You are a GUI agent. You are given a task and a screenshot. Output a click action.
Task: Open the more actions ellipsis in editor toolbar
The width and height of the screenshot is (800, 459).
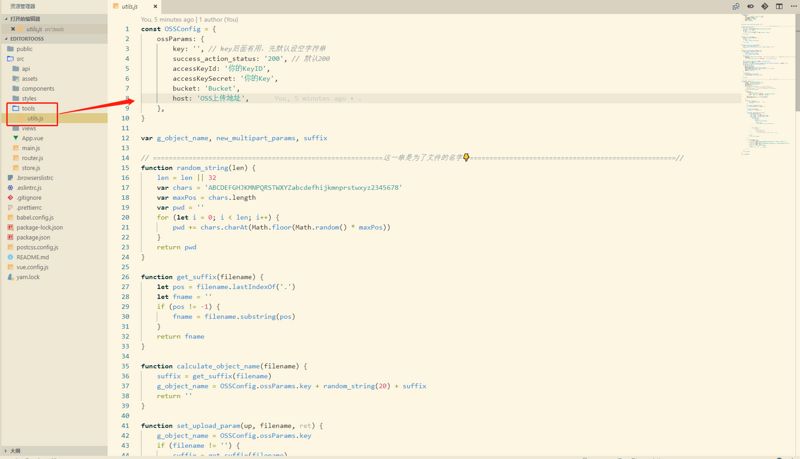793,6
